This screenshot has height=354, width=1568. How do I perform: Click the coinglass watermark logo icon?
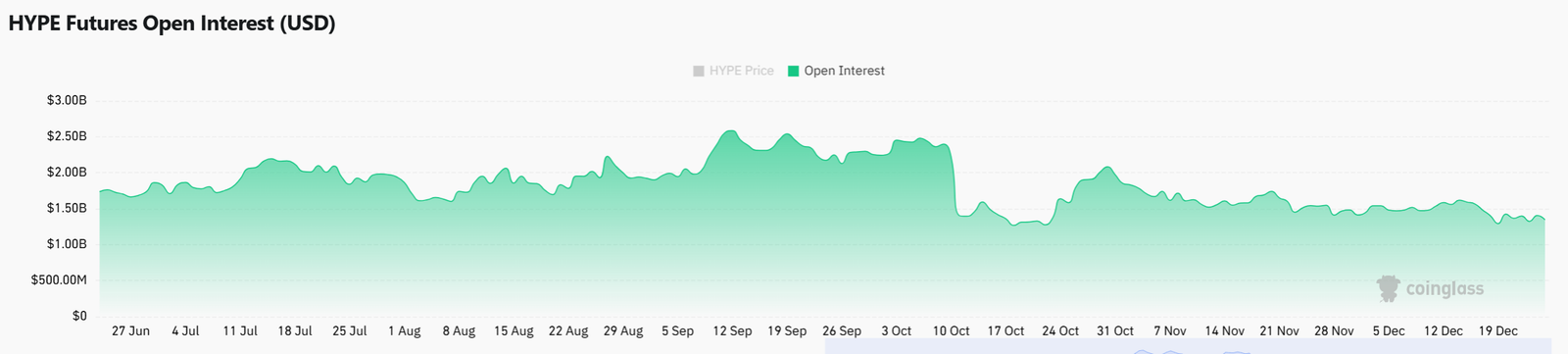point(1389,288)
